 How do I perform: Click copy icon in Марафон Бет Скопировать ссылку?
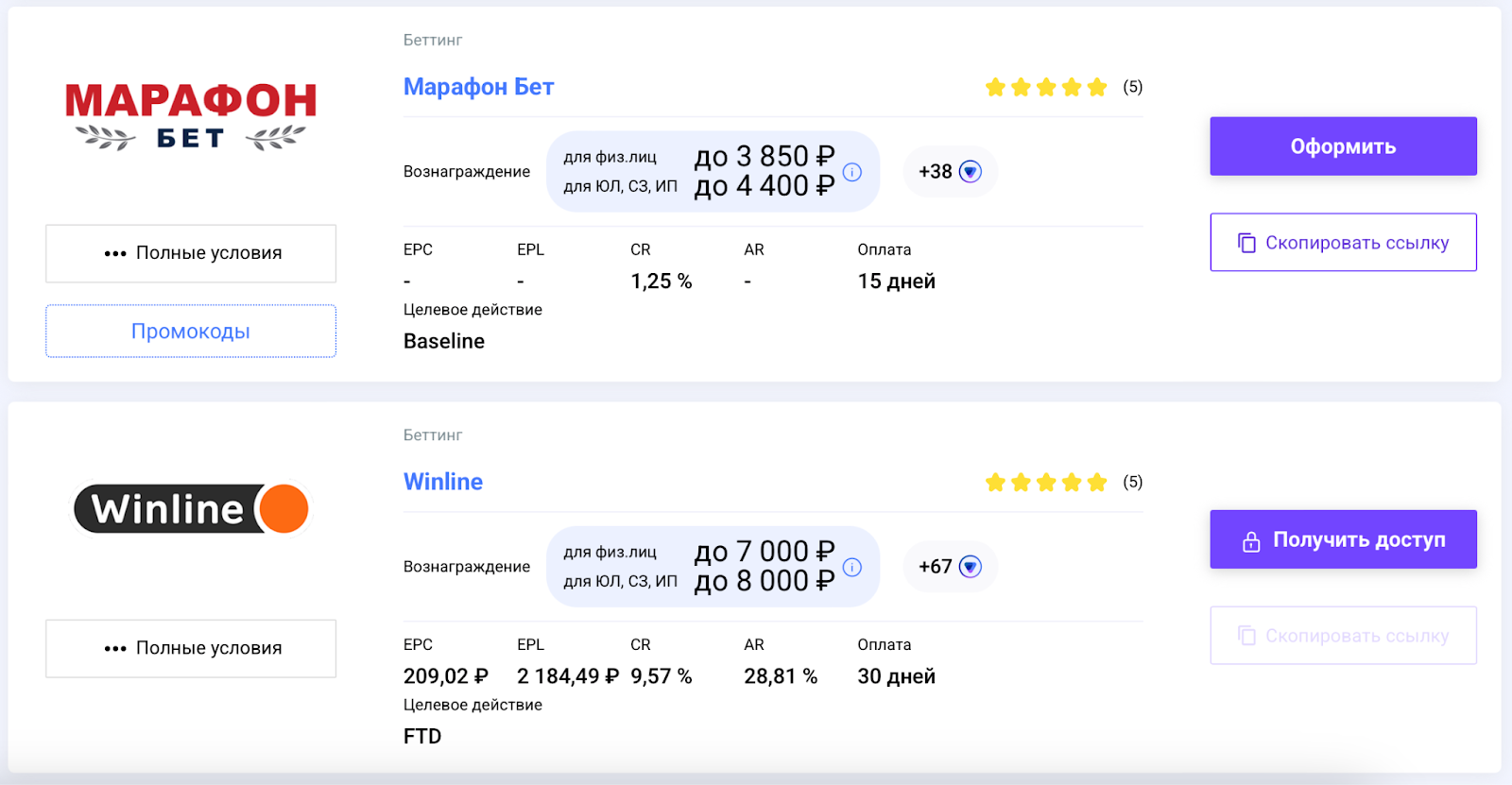pyautogui.click(x=1246, y=243)
